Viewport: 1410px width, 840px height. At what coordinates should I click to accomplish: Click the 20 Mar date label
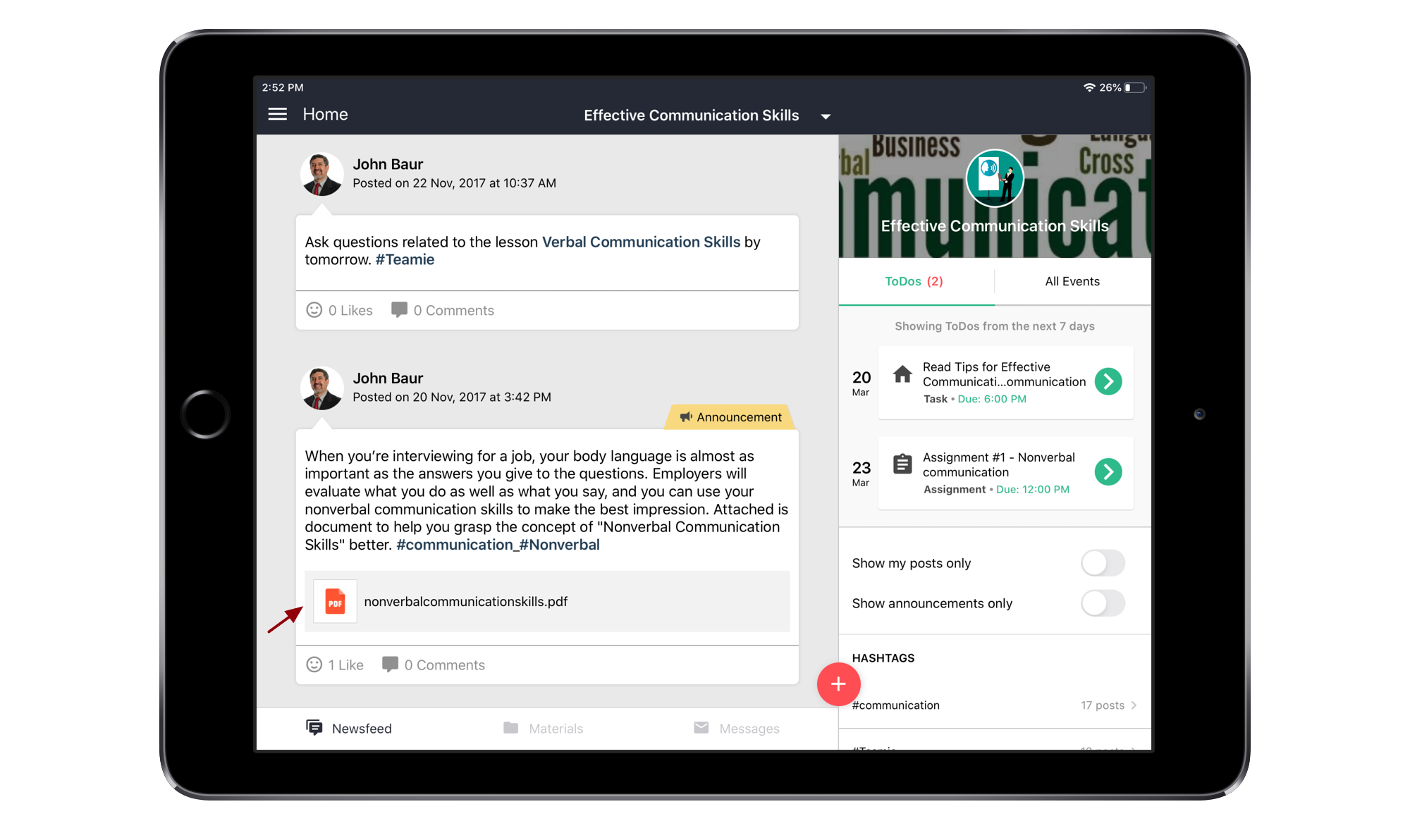861,383
